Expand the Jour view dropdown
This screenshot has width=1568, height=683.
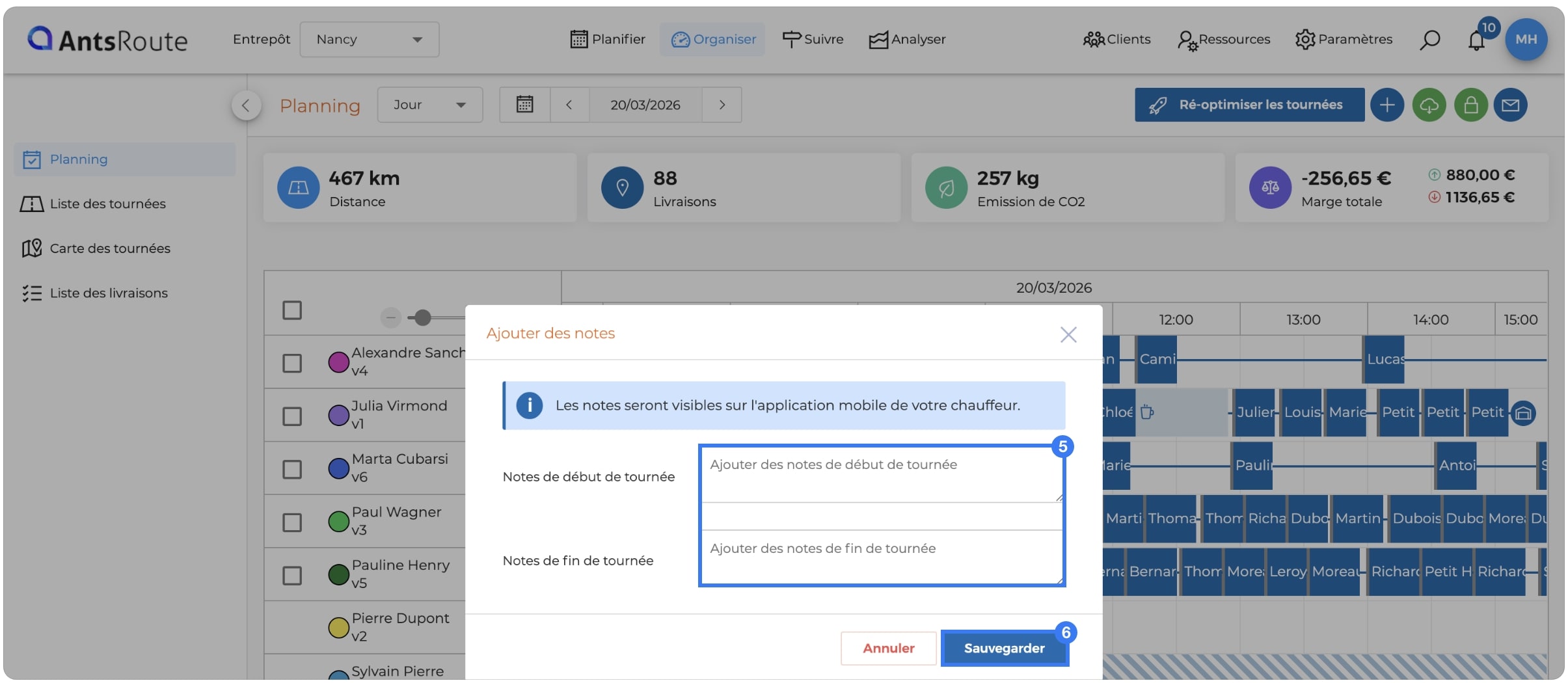pyautogui.click(x=430, y=105)
